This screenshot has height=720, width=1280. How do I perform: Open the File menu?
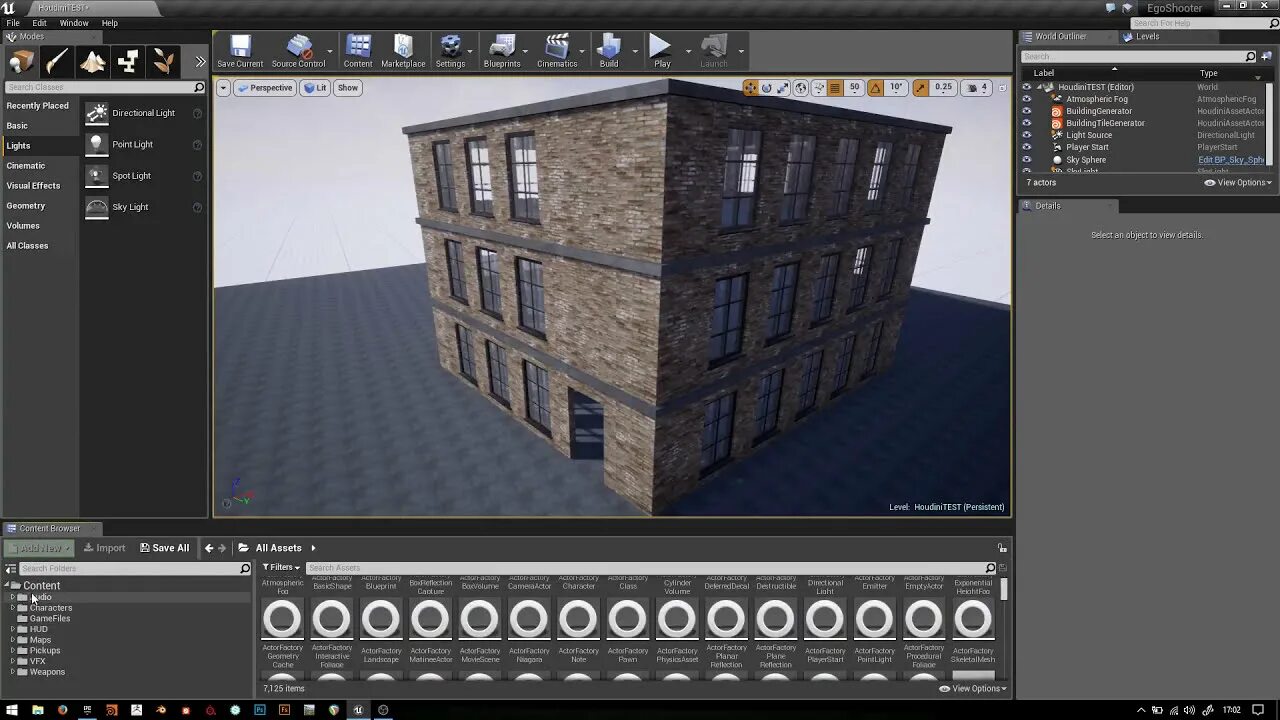point(13,23)
